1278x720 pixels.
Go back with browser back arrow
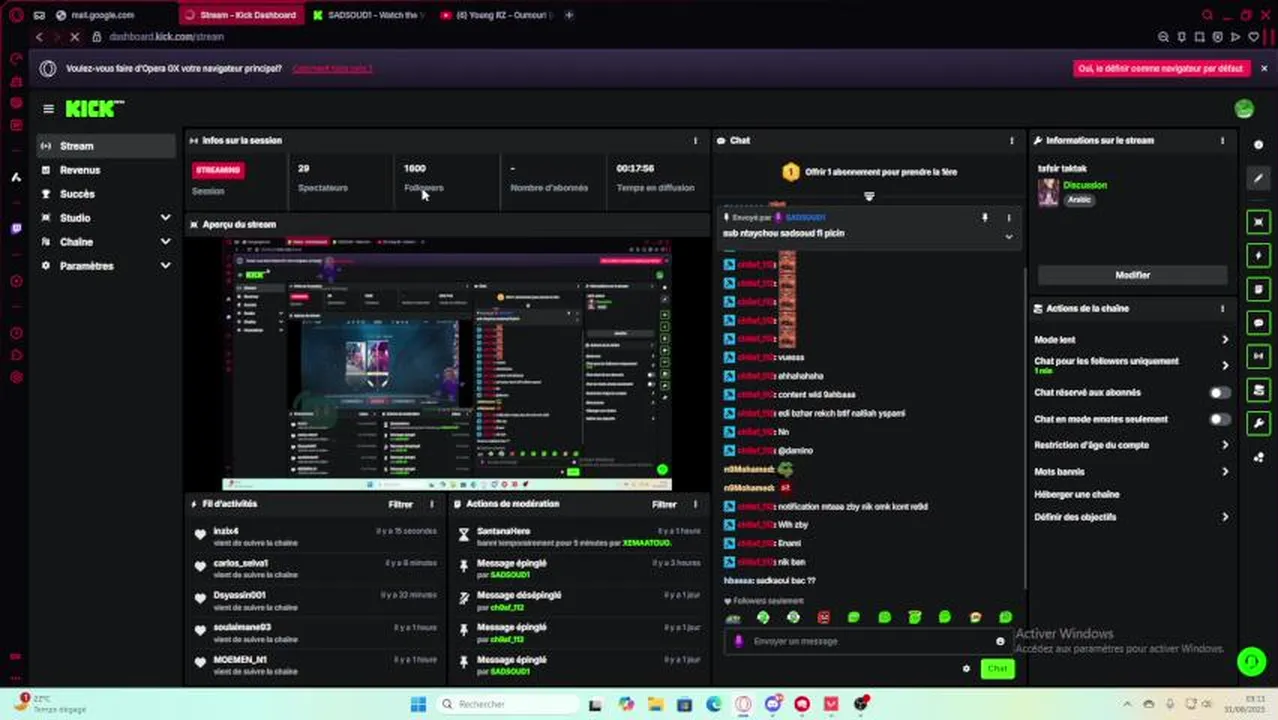click(39, 37)
